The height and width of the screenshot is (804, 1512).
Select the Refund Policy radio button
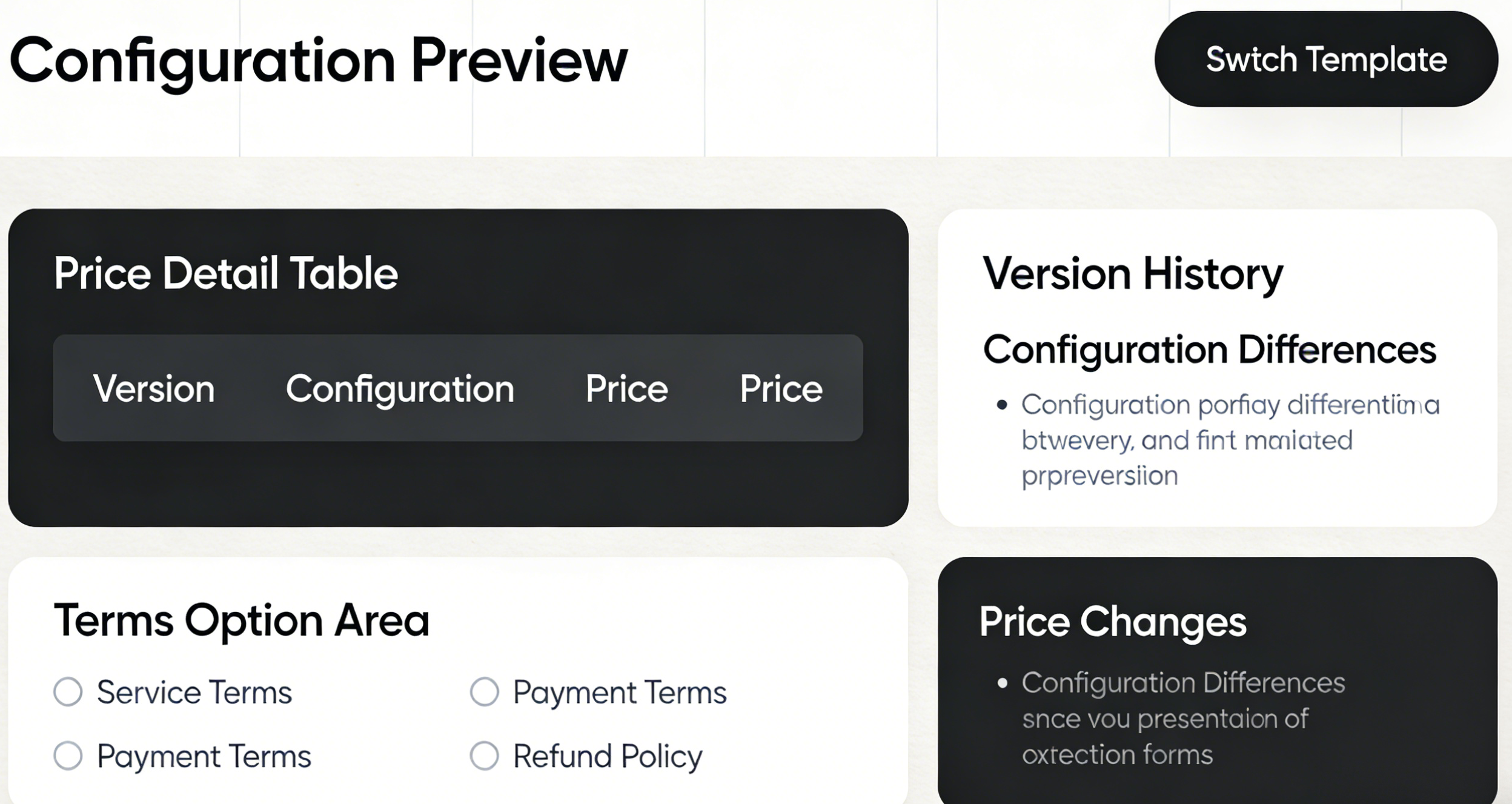pos(484,756)
